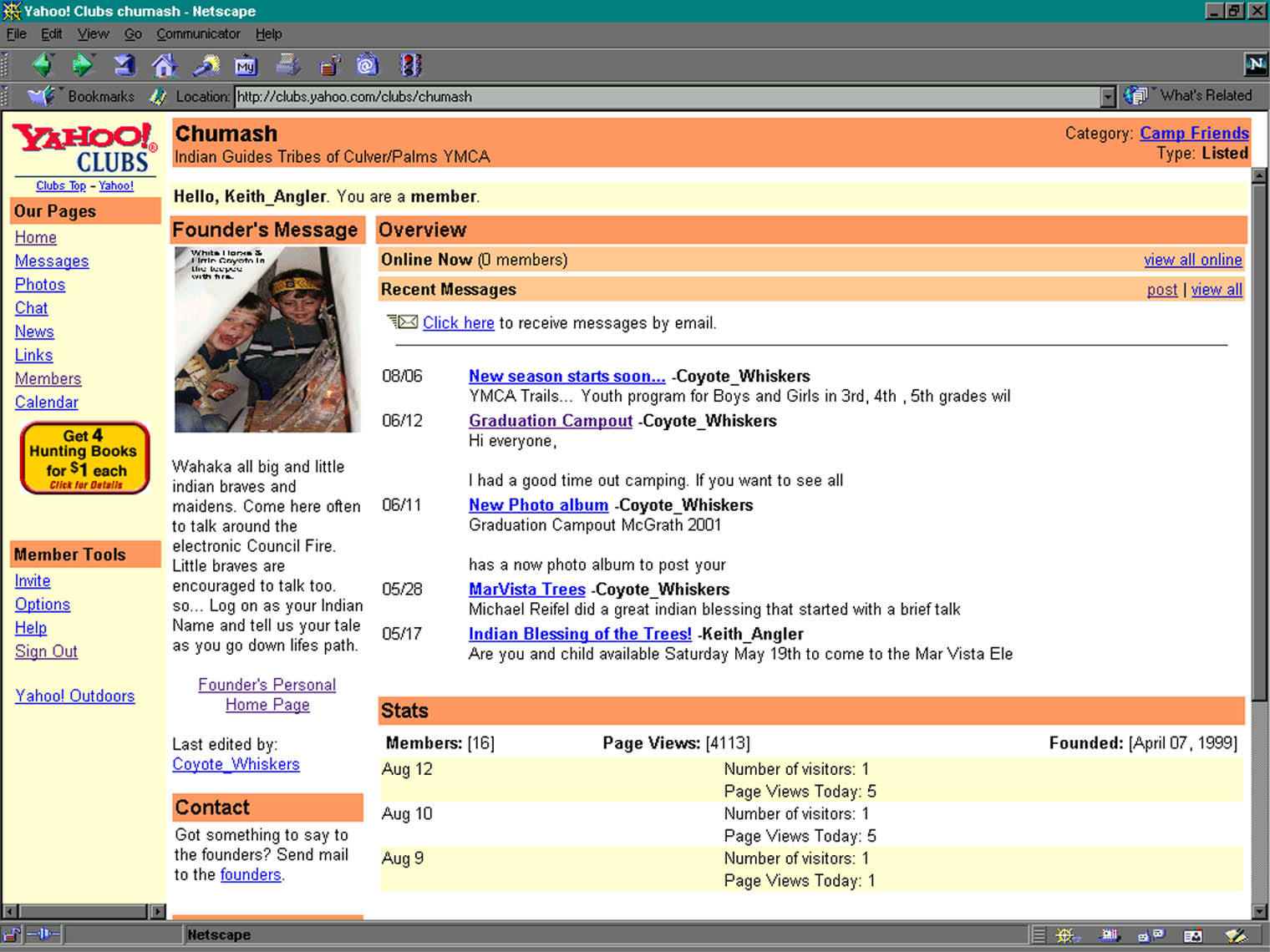Open the Camp Friends category link

click(1194, 133)
